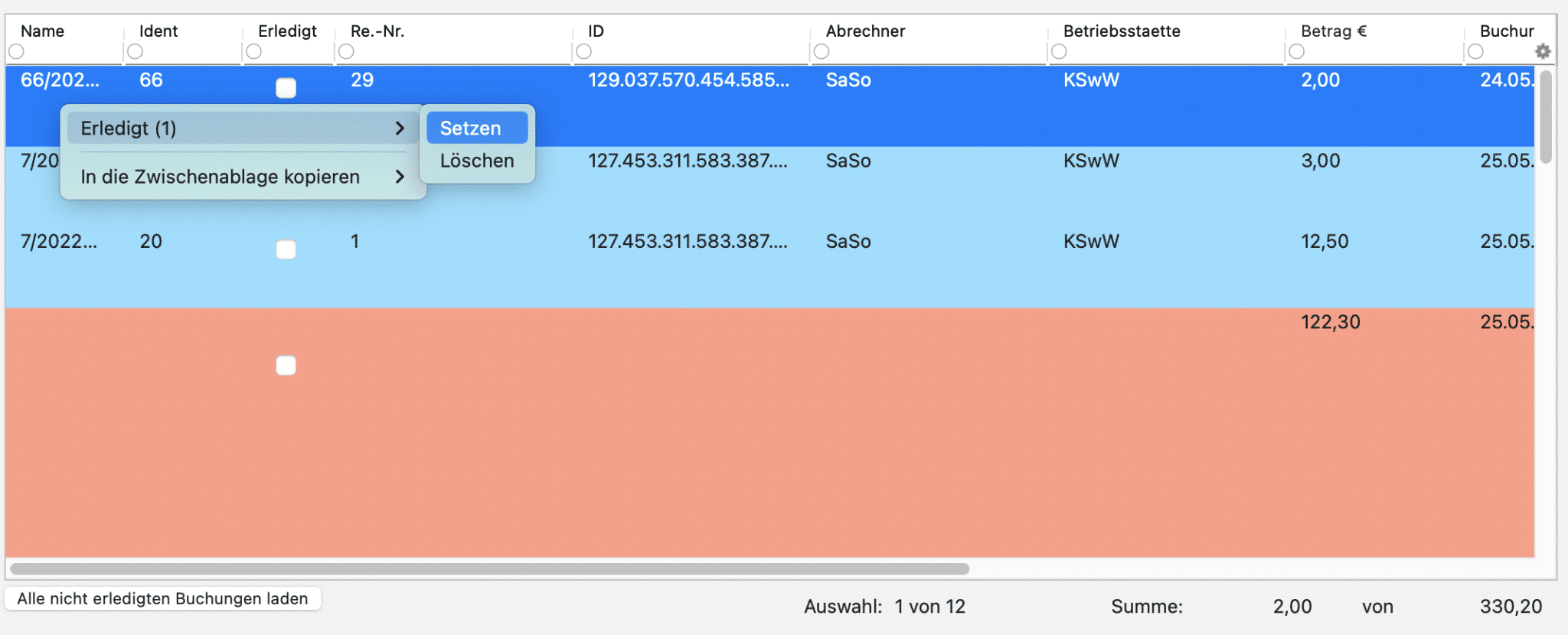Click the horizontal scrollbar thumb

click(x=490, y=569)
